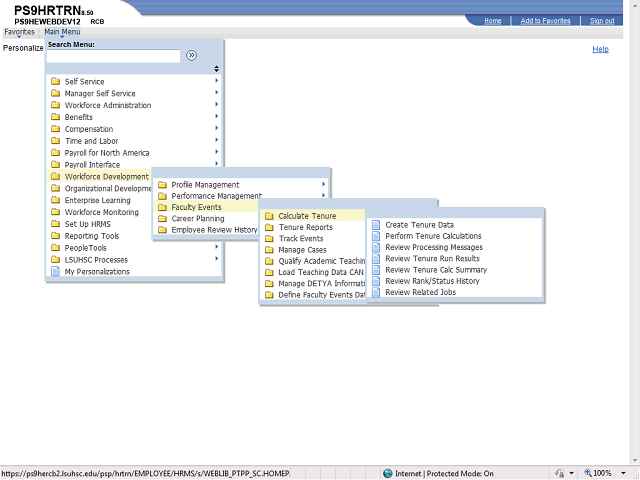Click the Manager Self Service folder icon
Image resolution: width=640 pixels, height=480 pixels.
click(x=56, y=93)
